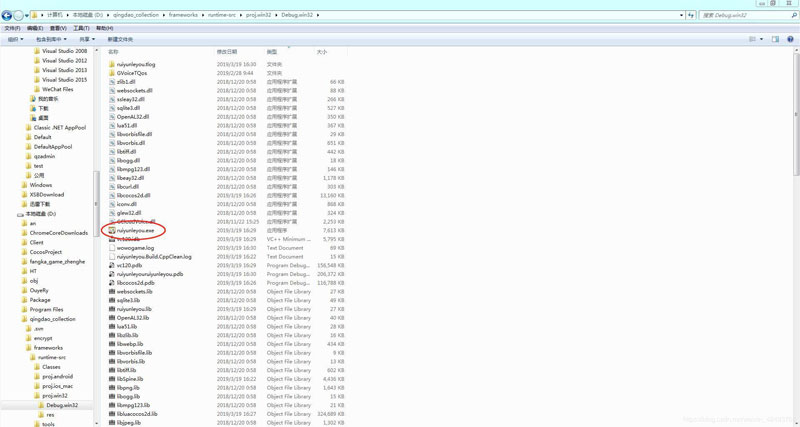Select libcocos2d.dll file name
Image resolution: width=800 pixels, height=427 pixels.
click(x=133, y=195)
